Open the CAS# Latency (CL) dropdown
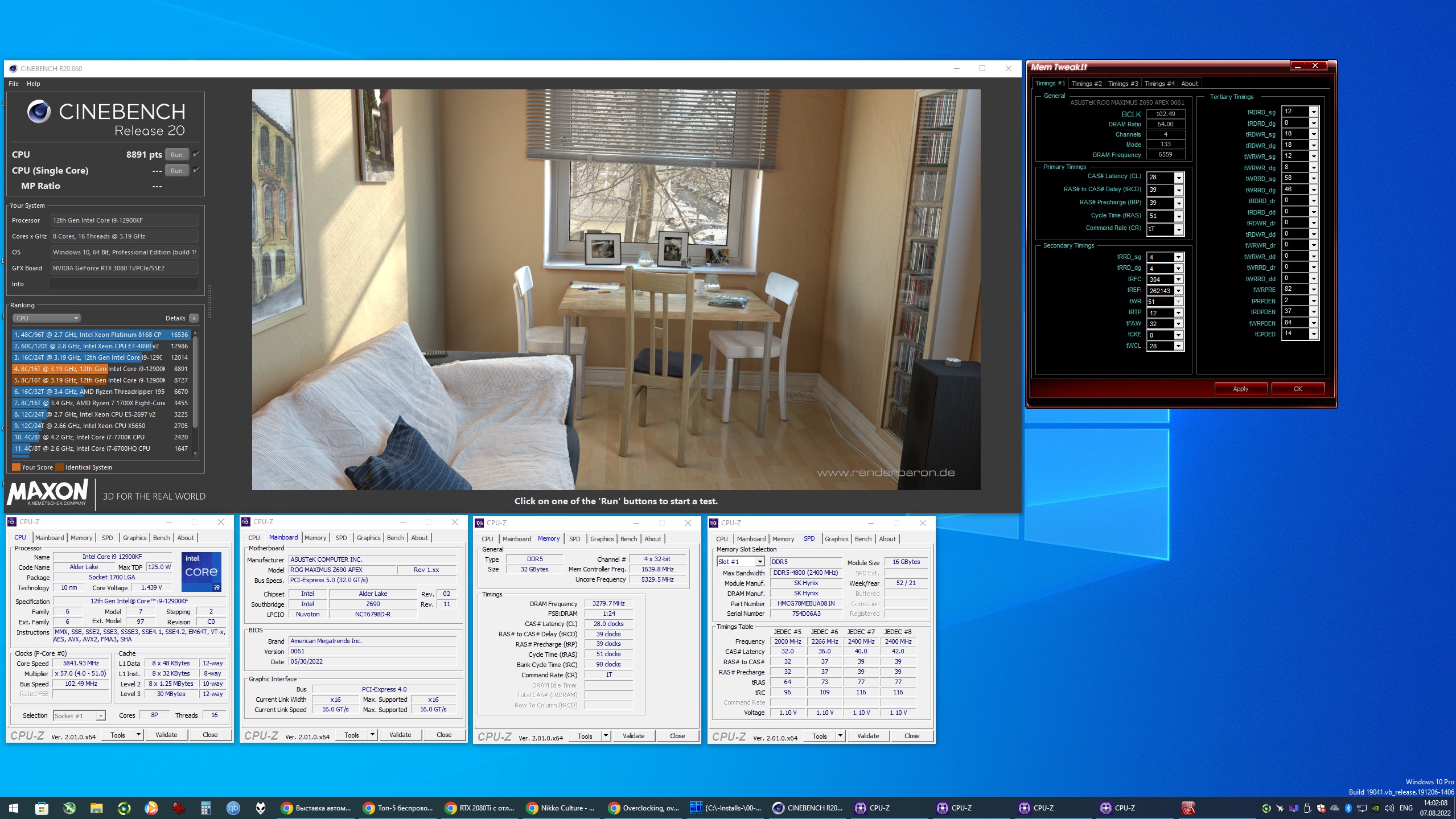 pyautogui.click(x=1179, y=178)
